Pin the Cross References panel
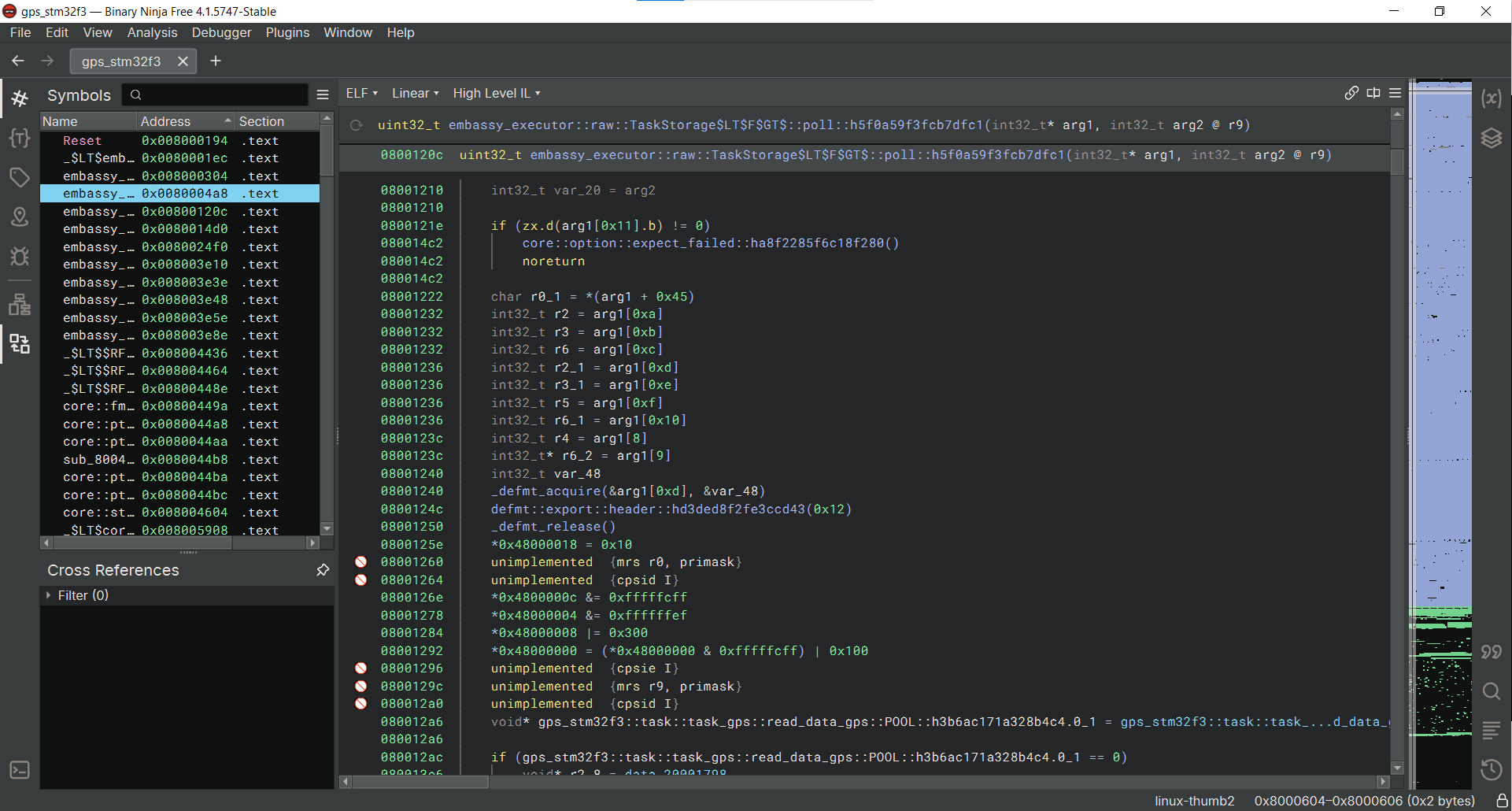Screen dimensions: 1512x811 click(323, 569)
